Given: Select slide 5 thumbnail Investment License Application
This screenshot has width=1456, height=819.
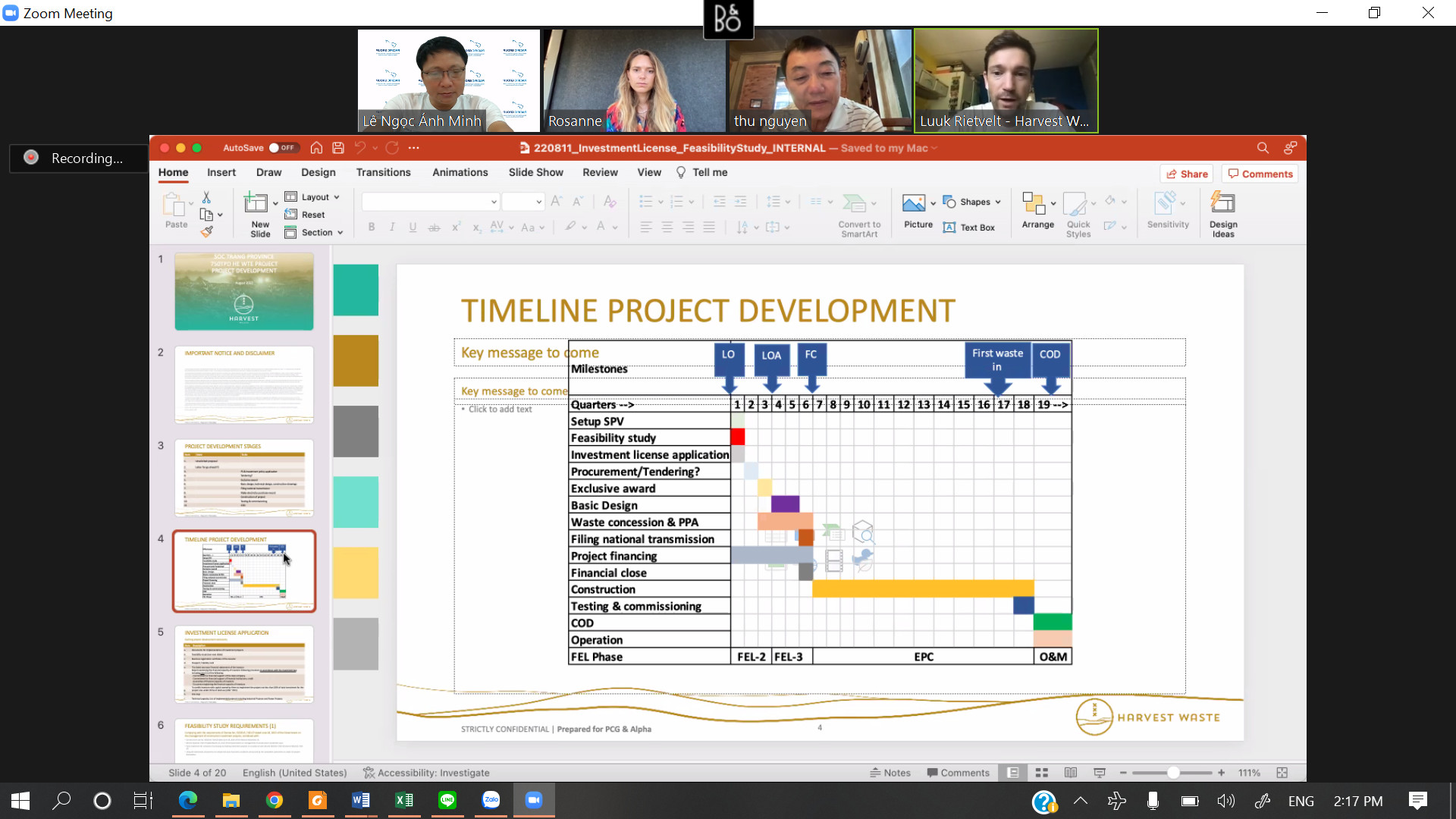Looking at the screenshot, I should click(x=244, y=665).
